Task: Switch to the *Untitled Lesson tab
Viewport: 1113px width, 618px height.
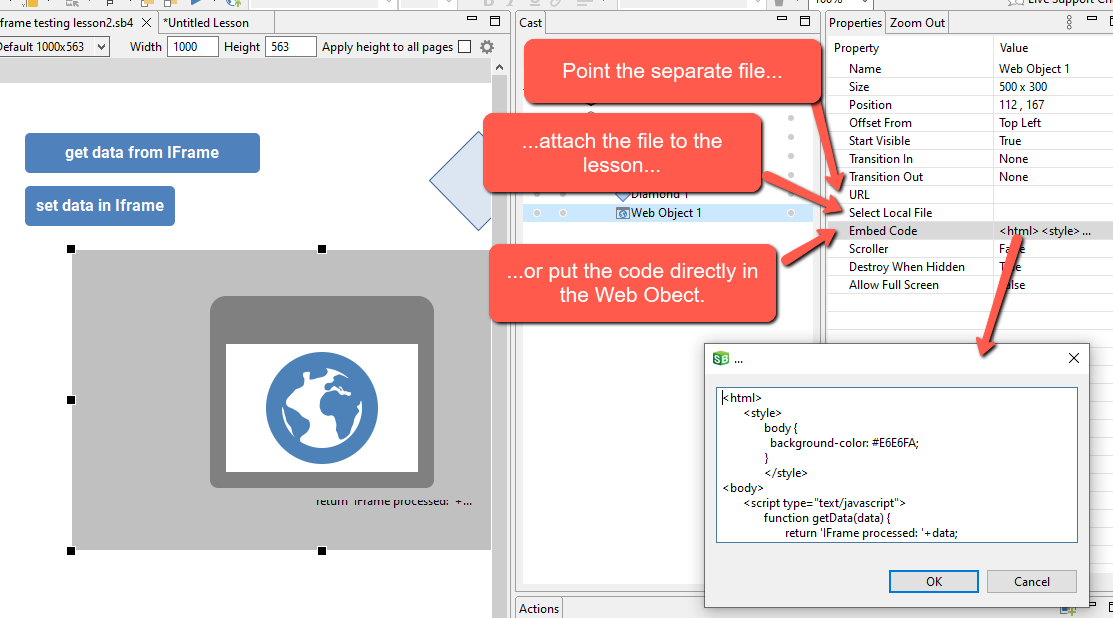Action: pos(206,23)
